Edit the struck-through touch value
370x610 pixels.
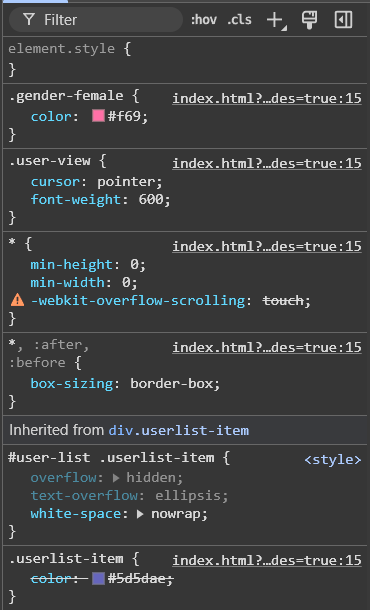(283, 300)
